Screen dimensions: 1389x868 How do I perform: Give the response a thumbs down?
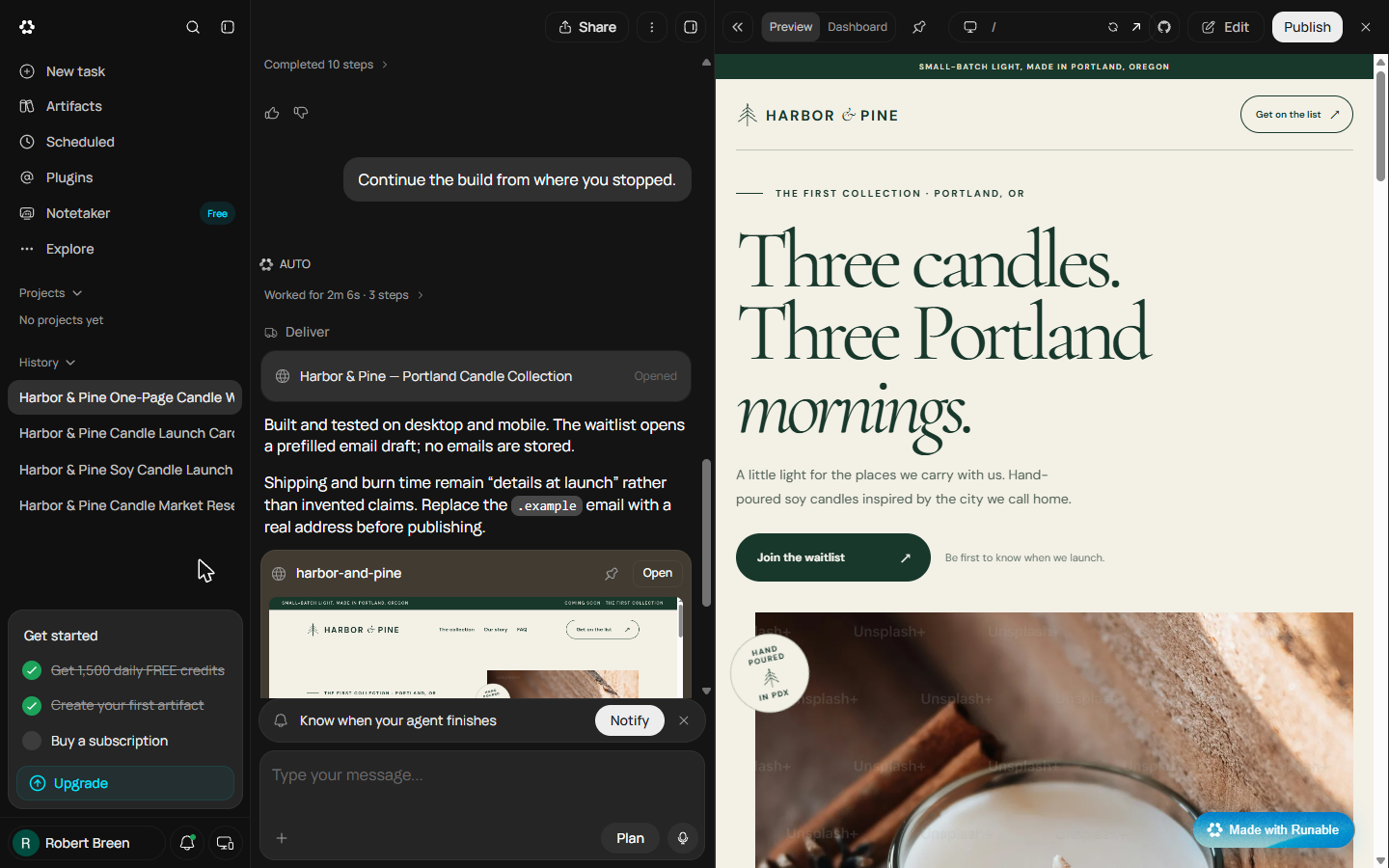(x=301, y=113)
